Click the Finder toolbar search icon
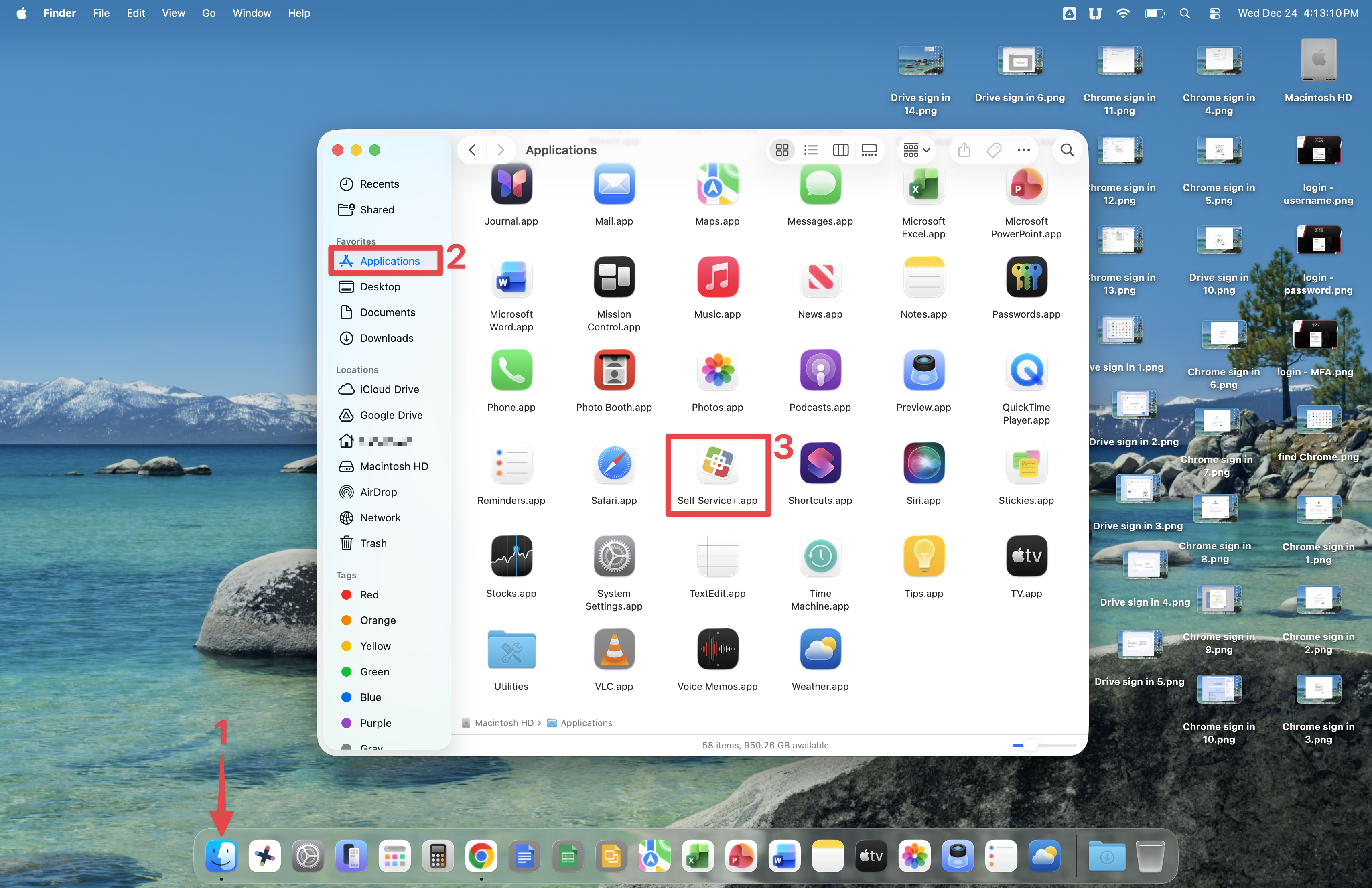Image resolution: width=1372 pixels, height=888 pixels. [1067, 150]
